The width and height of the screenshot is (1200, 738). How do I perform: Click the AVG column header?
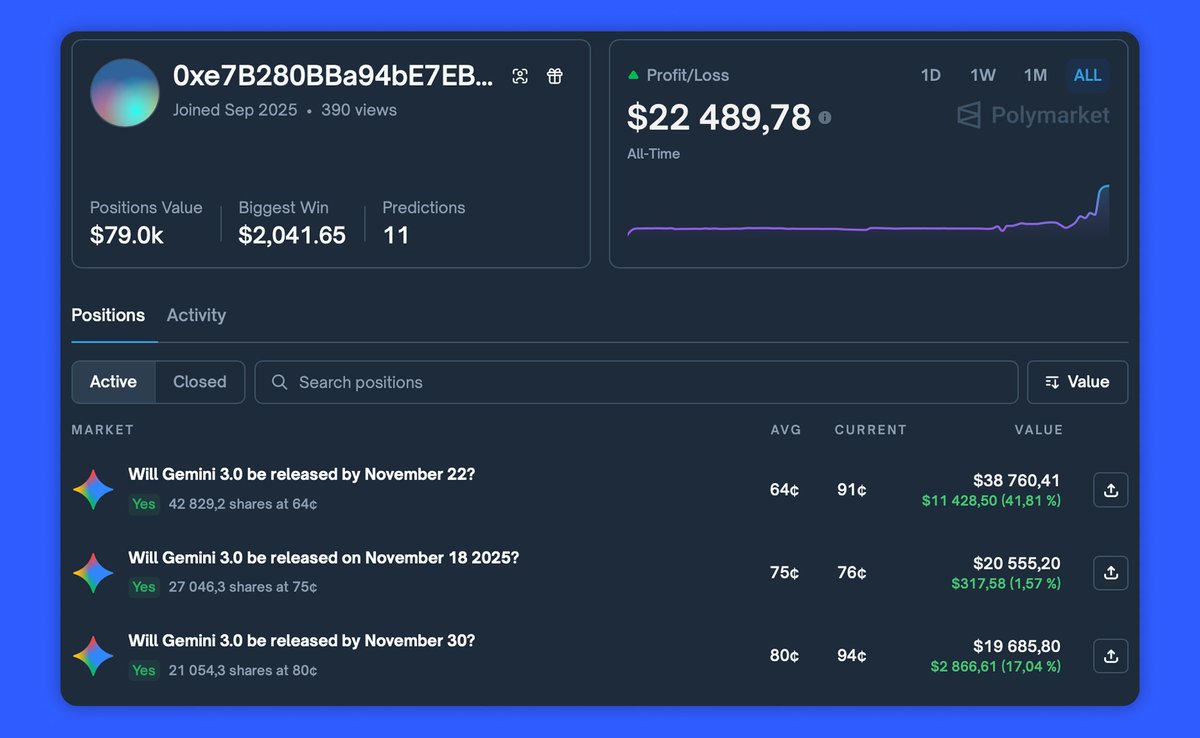pyautogui.click(x=786, y=430)
